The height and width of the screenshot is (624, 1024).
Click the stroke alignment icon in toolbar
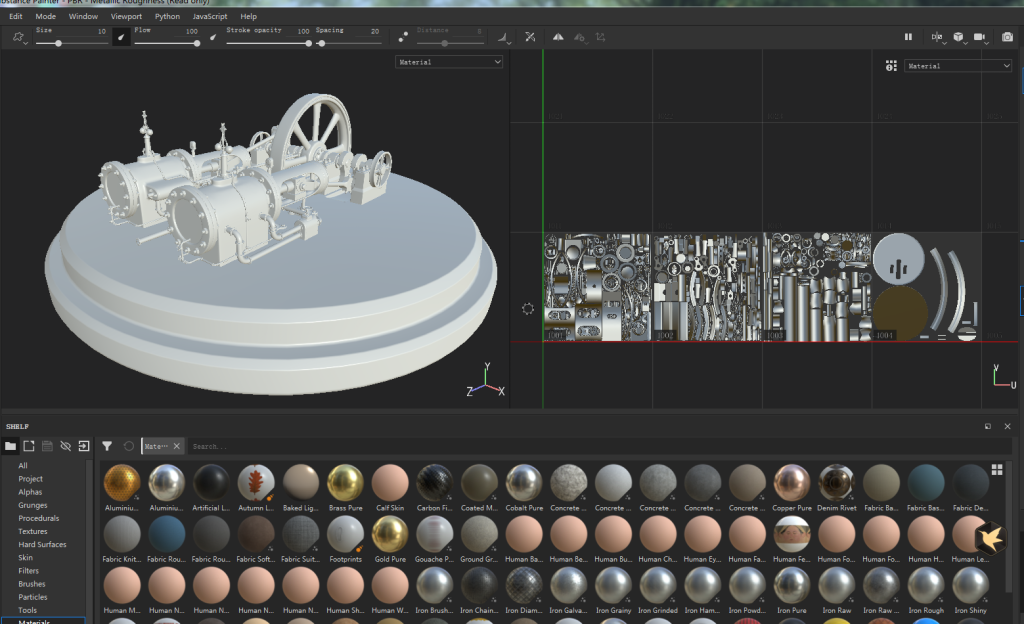pyautogui.click(x=502, y=38)
